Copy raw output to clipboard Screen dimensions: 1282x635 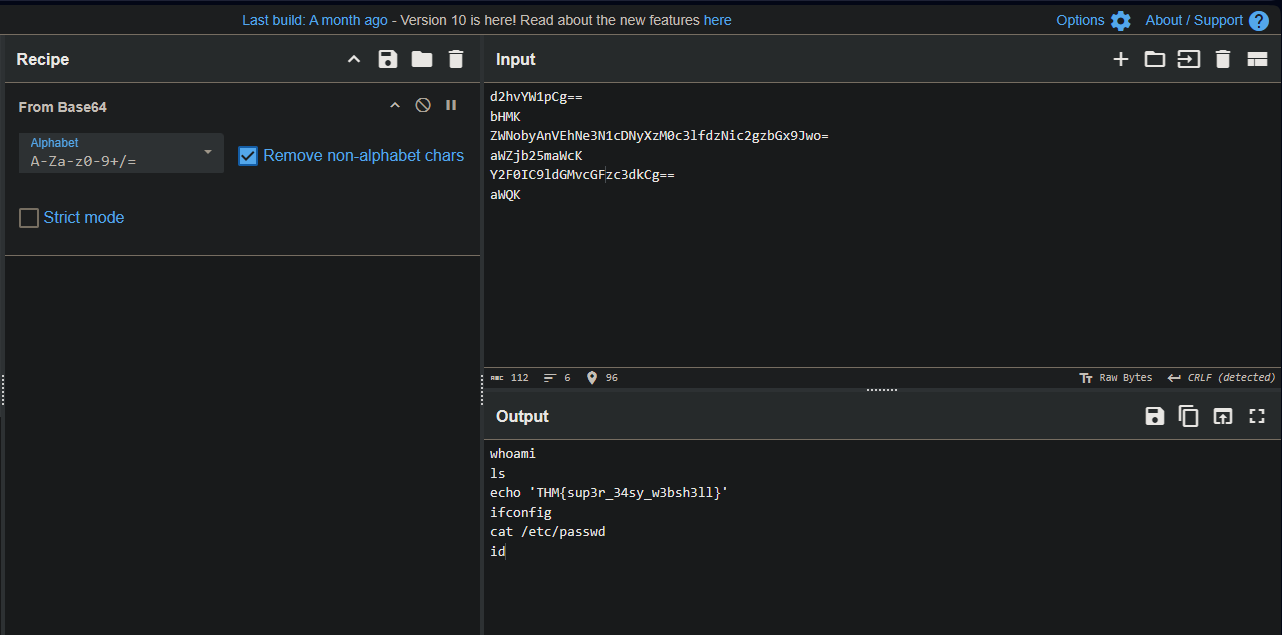tap(1189, 417)
